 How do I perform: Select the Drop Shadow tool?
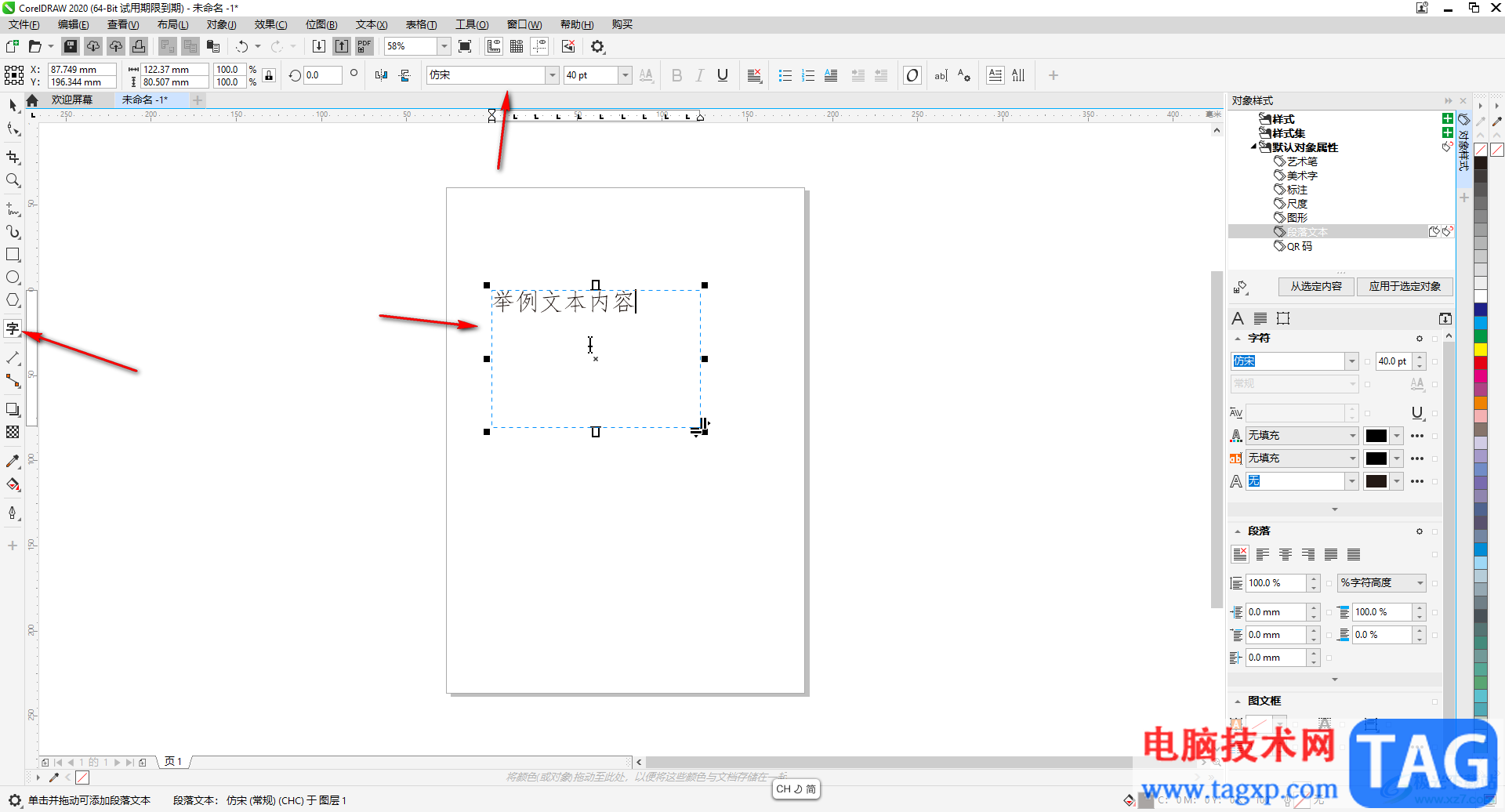13,409
